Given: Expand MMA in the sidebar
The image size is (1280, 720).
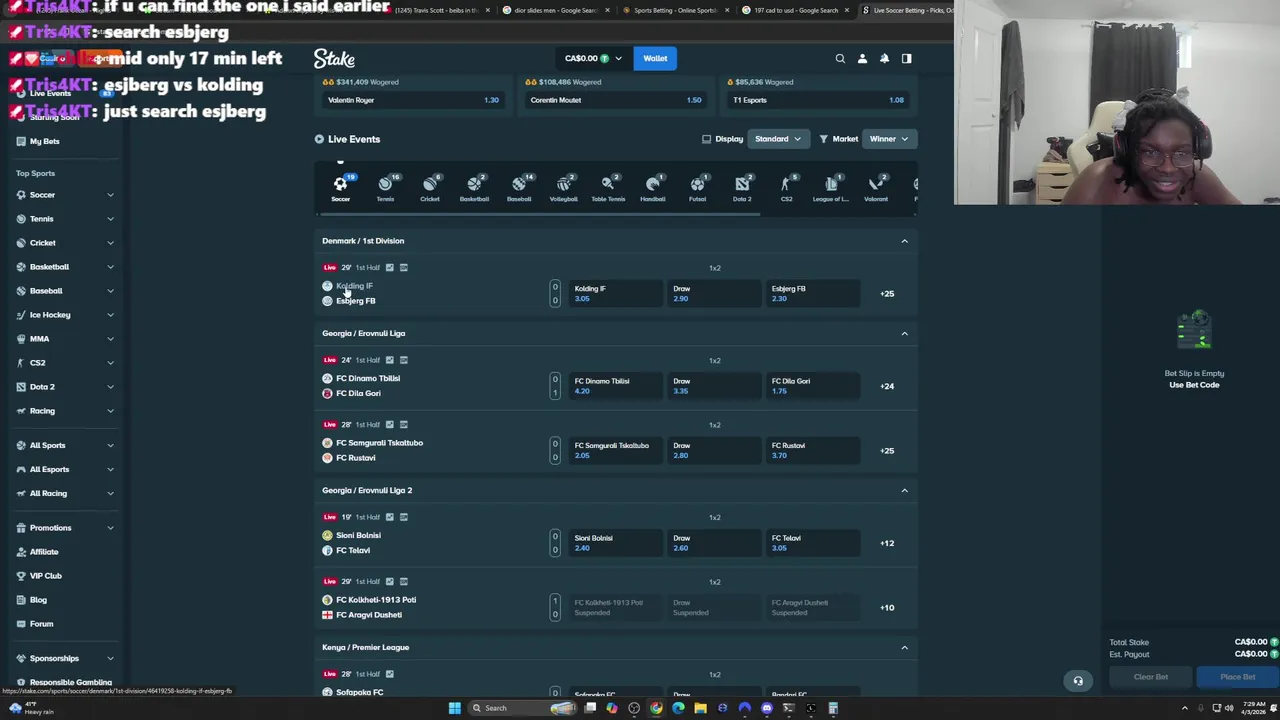Looking at the screenshot, I should [110, 339].
